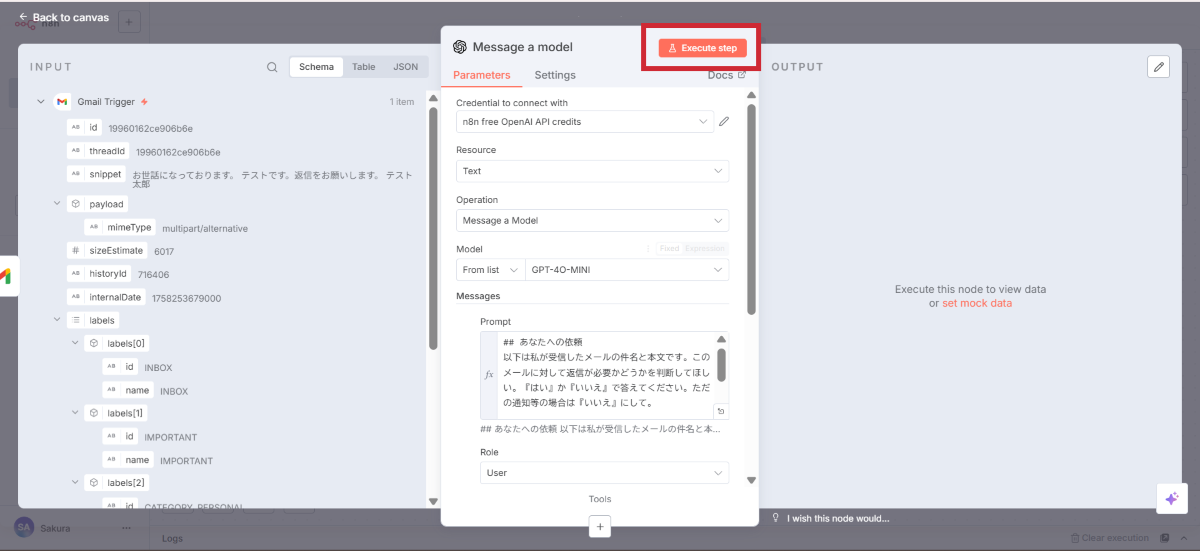Click the edit output pencil icon
The width and height of the screenshot is (1200, 551).
1158,67
